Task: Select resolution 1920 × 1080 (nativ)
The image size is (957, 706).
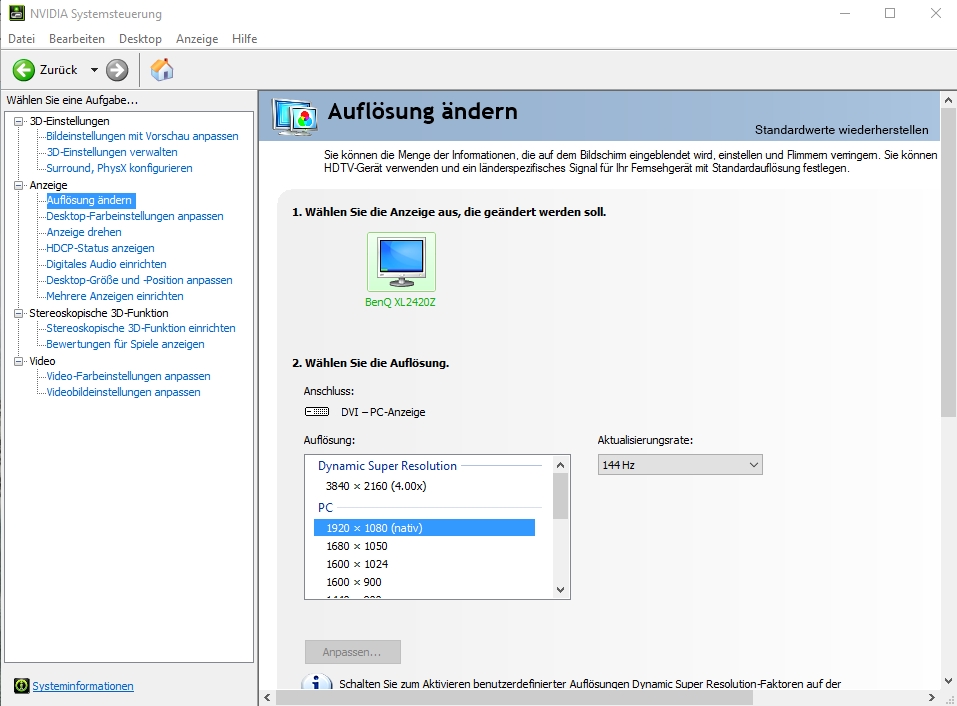Action: [x=424, y=528]
